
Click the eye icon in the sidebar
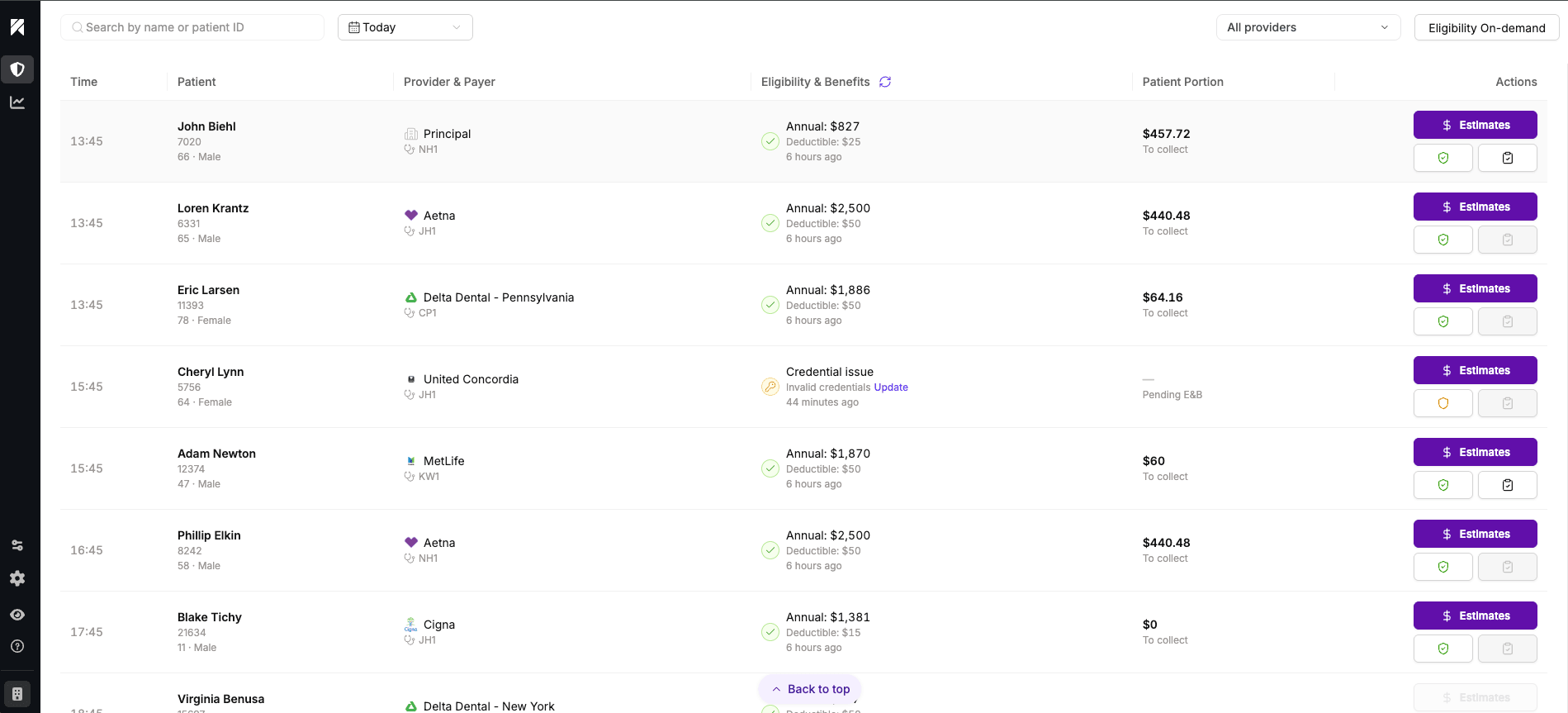click(x=17, y=615)
